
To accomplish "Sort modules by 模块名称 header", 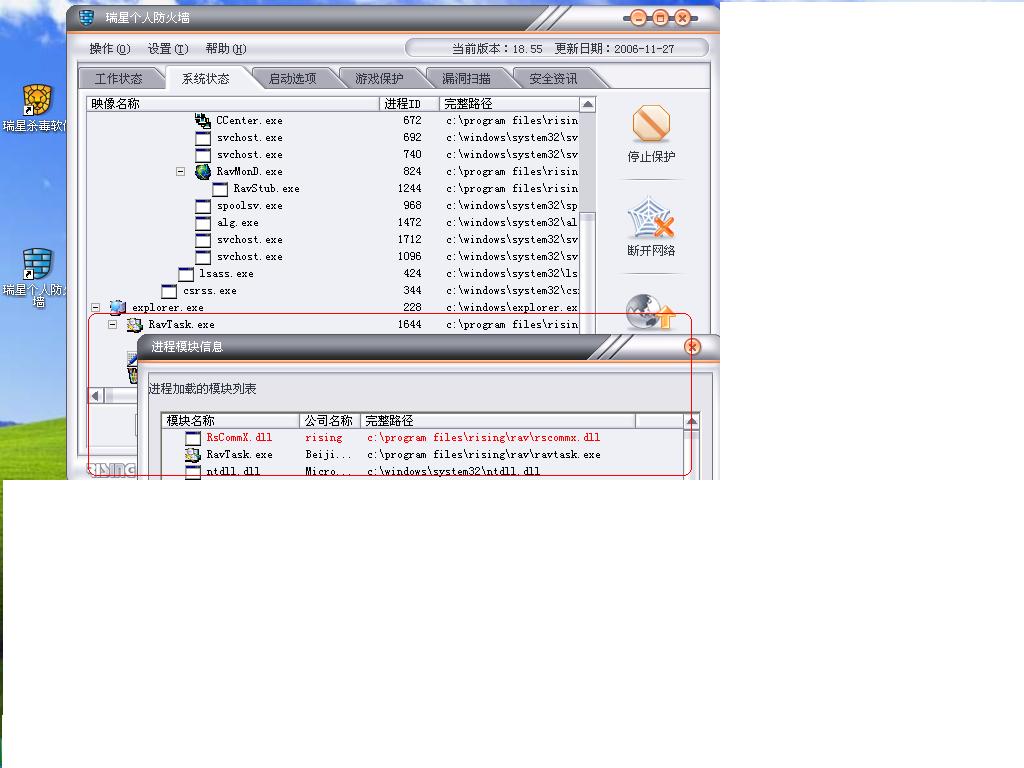I will click(x=230, y=421).
